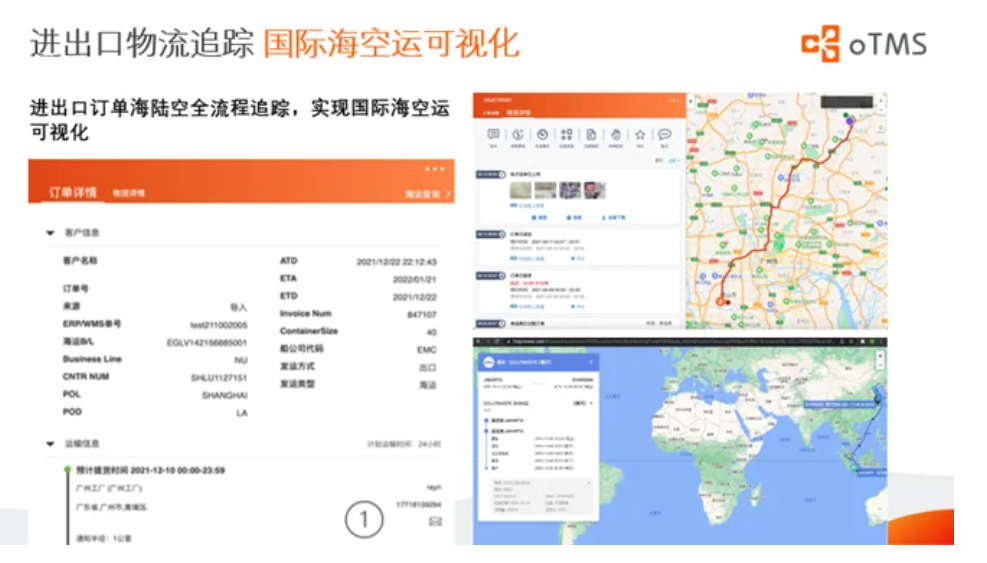Switch to the 物流详情 tab
Image resolution: width=987 pixels, height=563 pixels.
pyautogui.click(x=128, y=193)
